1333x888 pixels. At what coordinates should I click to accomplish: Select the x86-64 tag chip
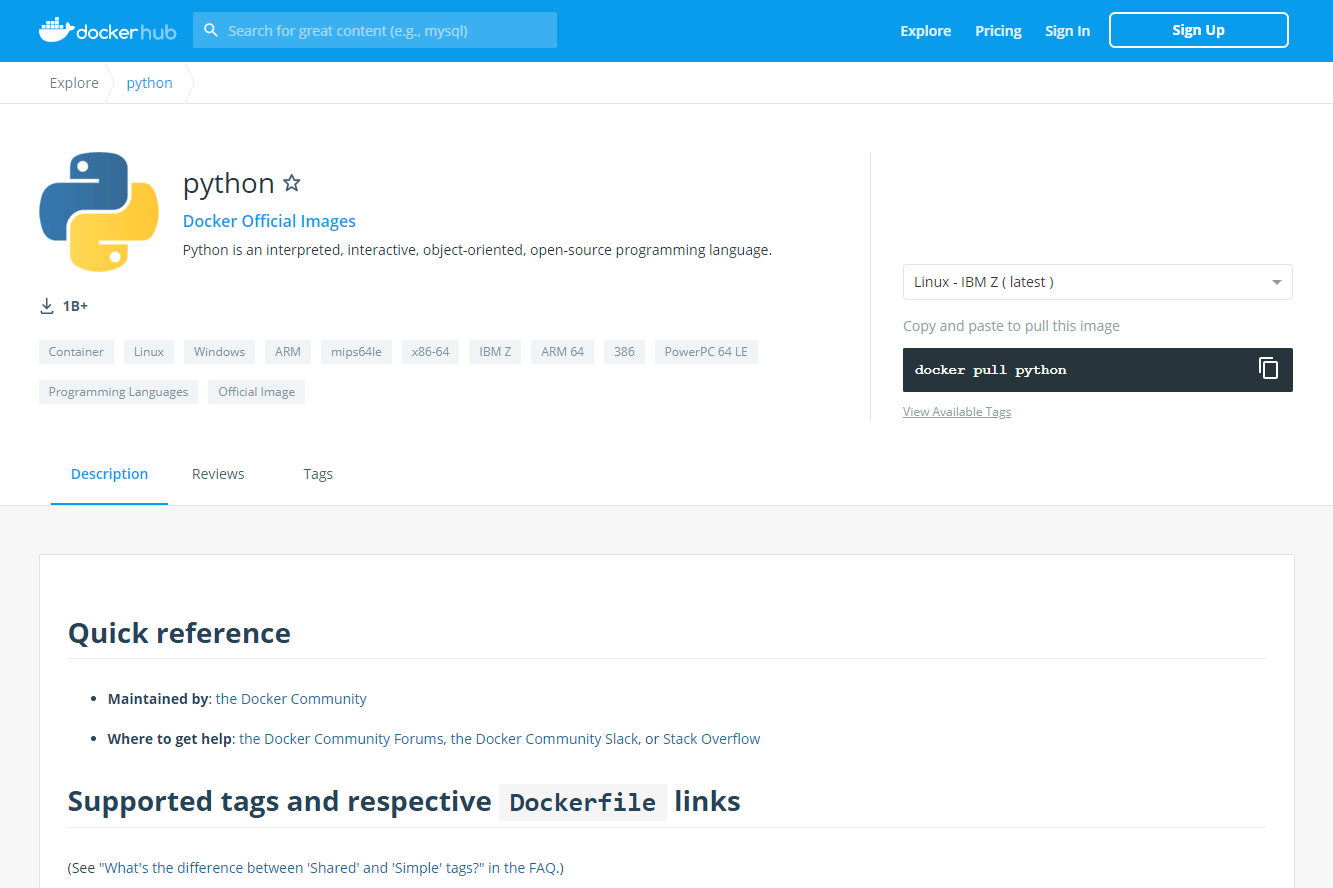click(430, 352)
